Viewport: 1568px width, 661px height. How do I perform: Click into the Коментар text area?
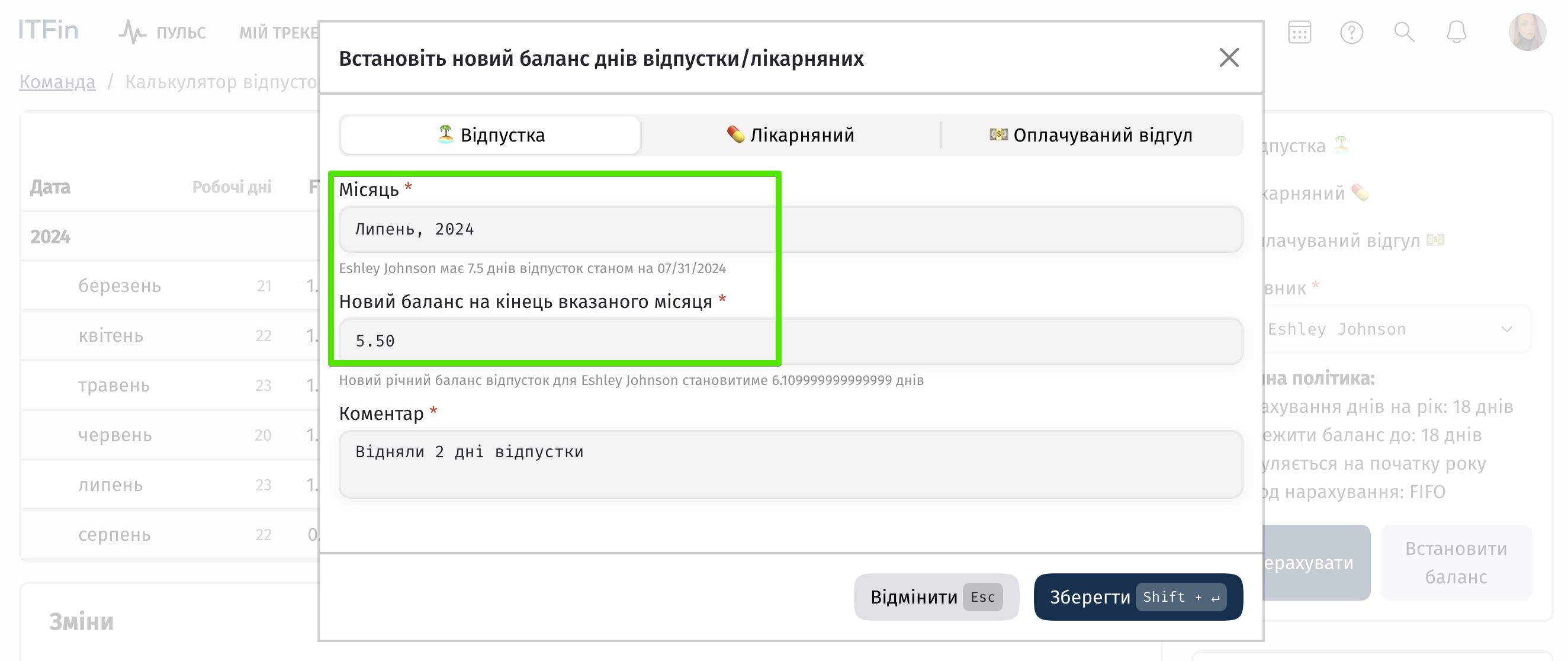[x=791, y=464]
